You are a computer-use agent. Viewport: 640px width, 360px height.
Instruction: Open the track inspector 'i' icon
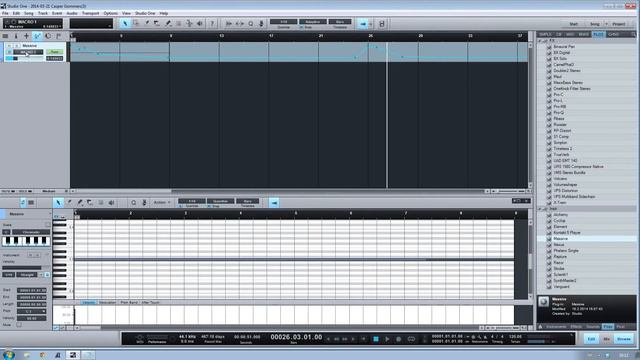16,36
